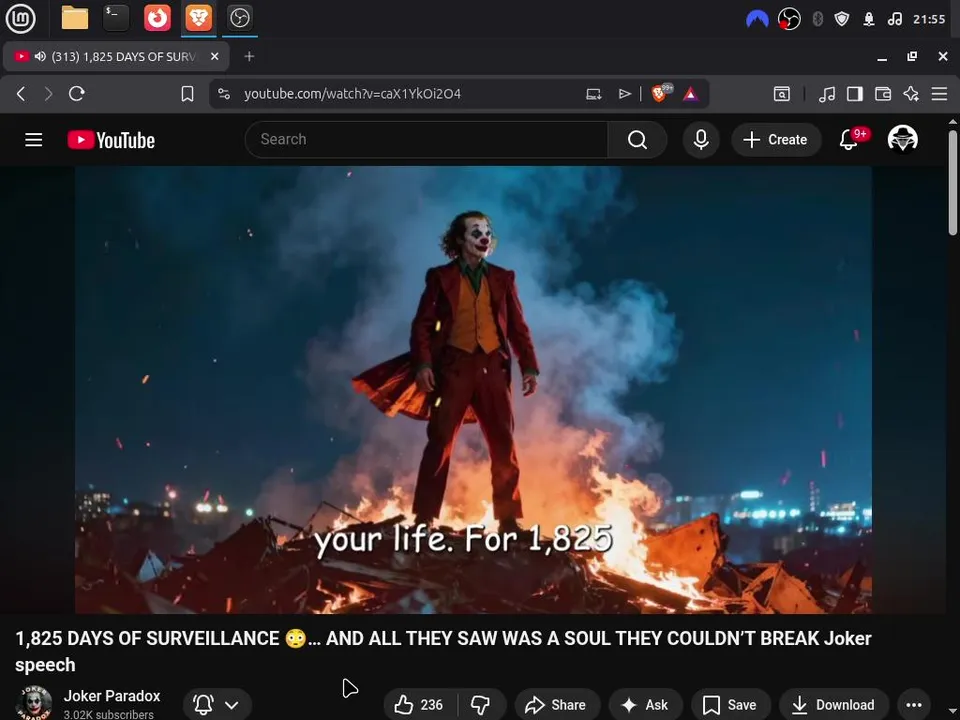Go to YouTube home via logo
The height and width of the screenshot is (720, 960).
coord(111,140)
